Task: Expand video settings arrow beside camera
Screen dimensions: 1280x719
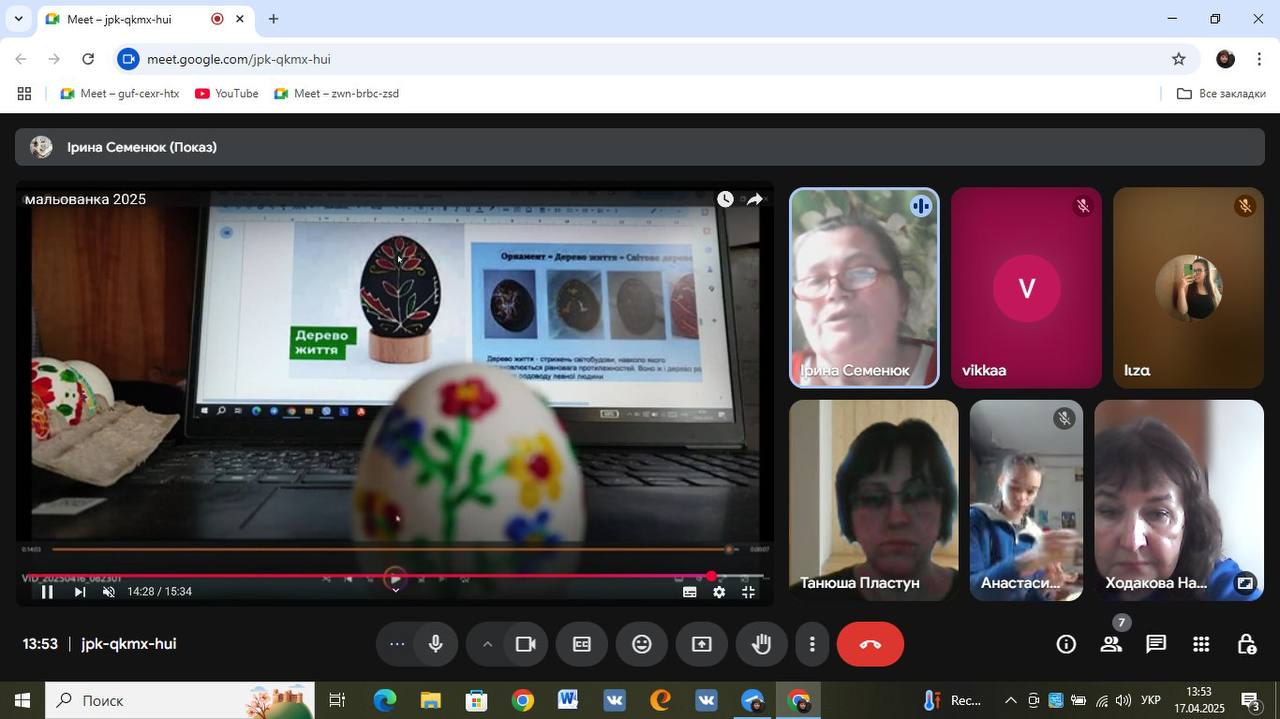Action: (x=488, y=645)
